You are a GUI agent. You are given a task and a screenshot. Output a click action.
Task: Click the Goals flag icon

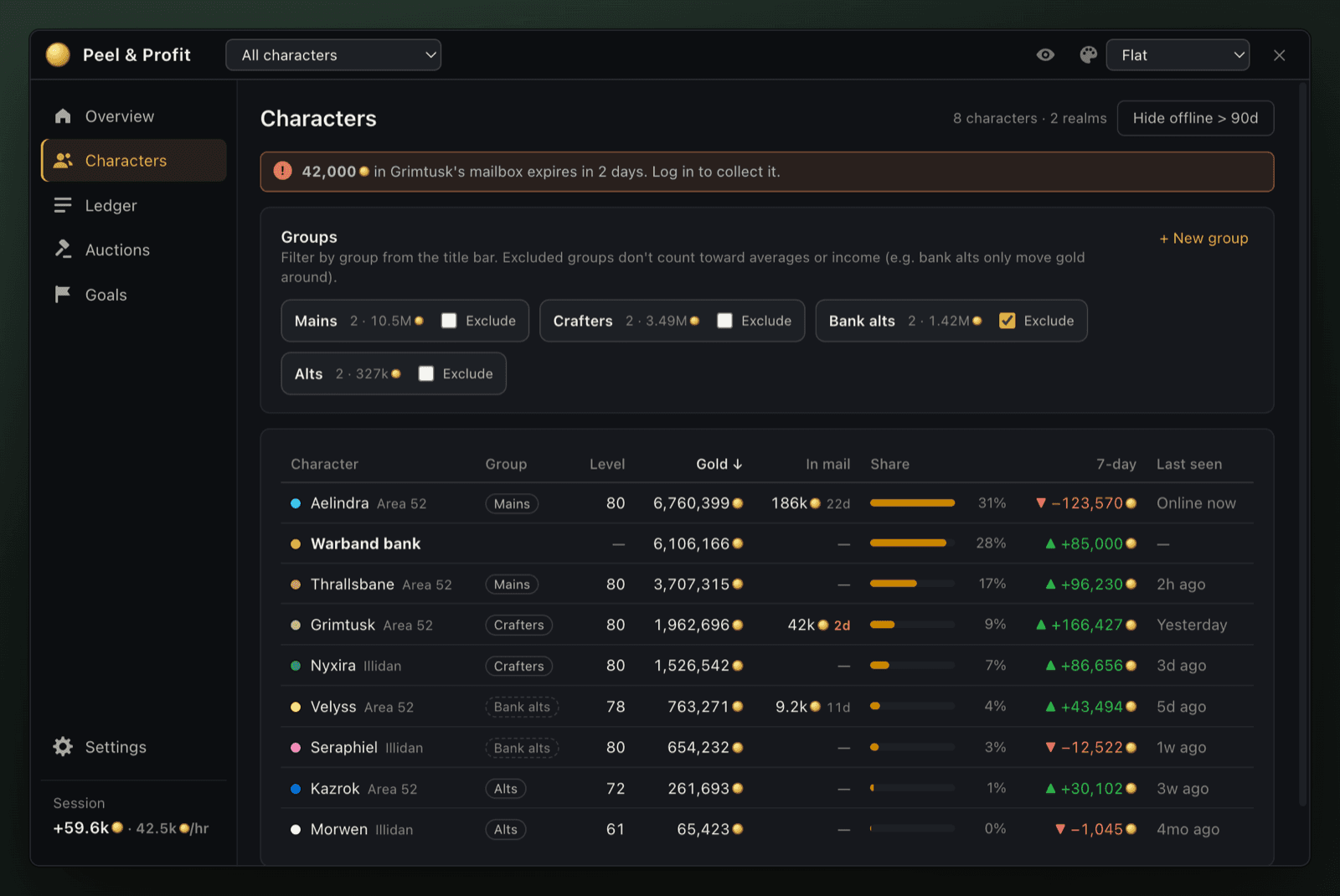coord(63,294)
